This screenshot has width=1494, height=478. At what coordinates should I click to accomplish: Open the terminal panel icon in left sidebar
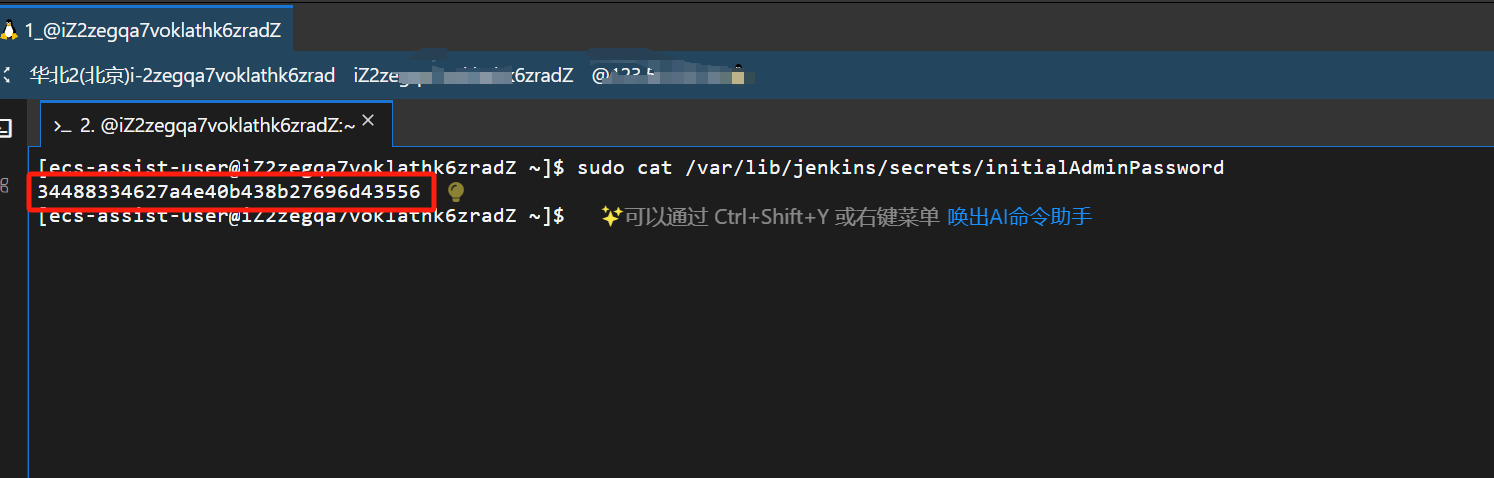click(x=5, y=128)
